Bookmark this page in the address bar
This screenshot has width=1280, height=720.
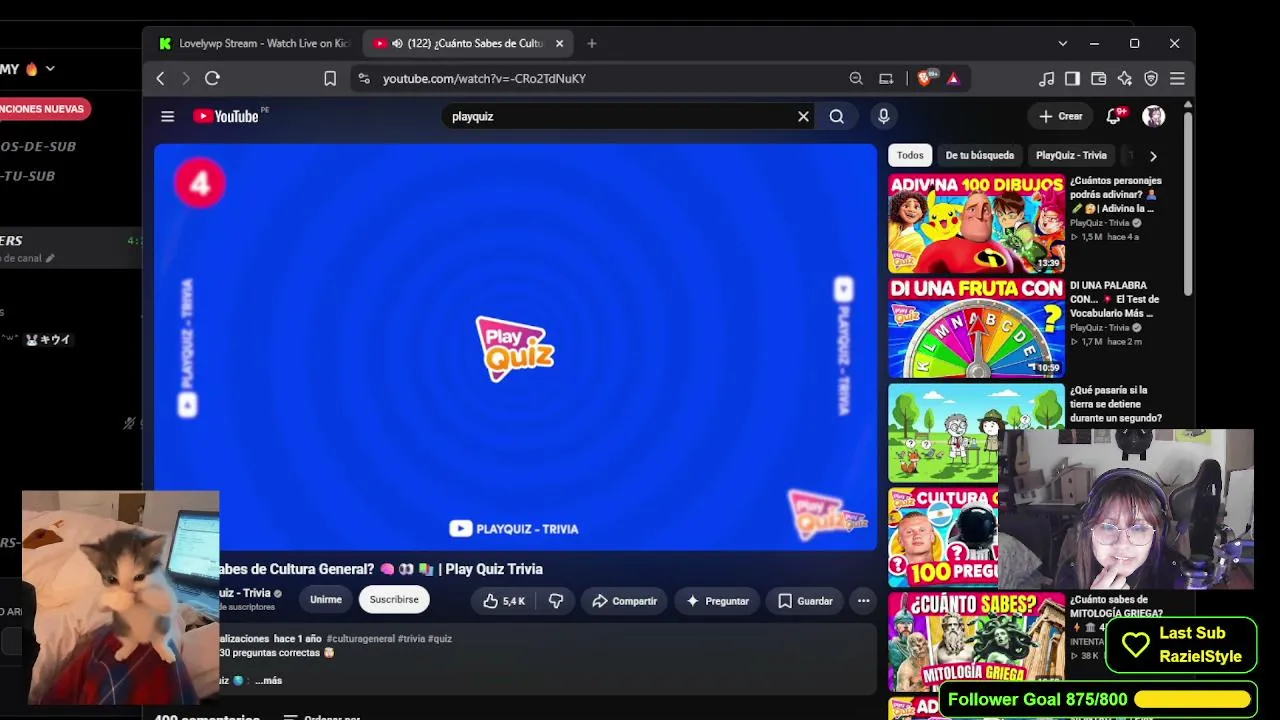pyautogui.click(x=330, y=78)
